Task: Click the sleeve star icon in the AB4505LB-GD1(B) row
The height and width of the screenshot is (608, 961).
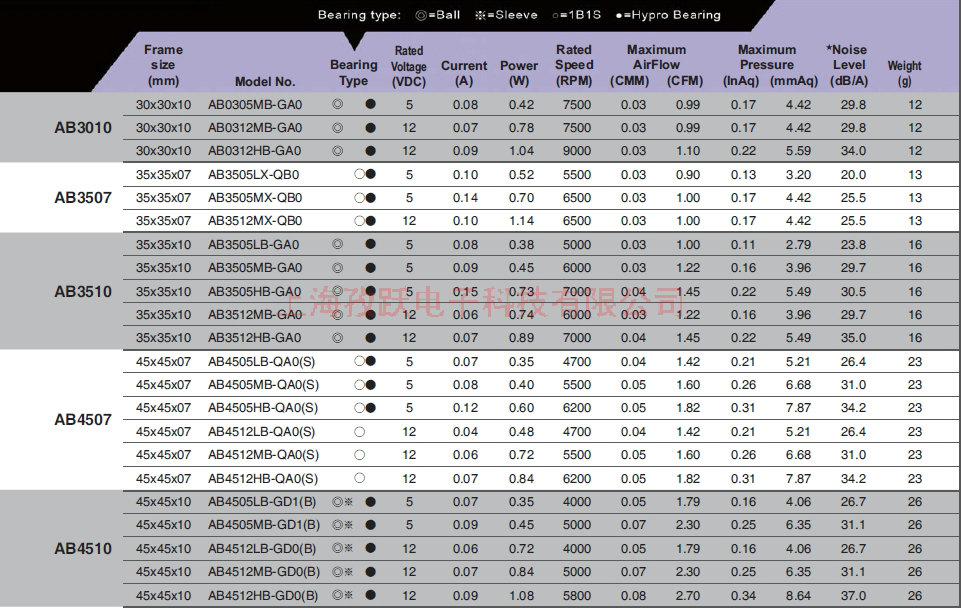Action: 348,502
